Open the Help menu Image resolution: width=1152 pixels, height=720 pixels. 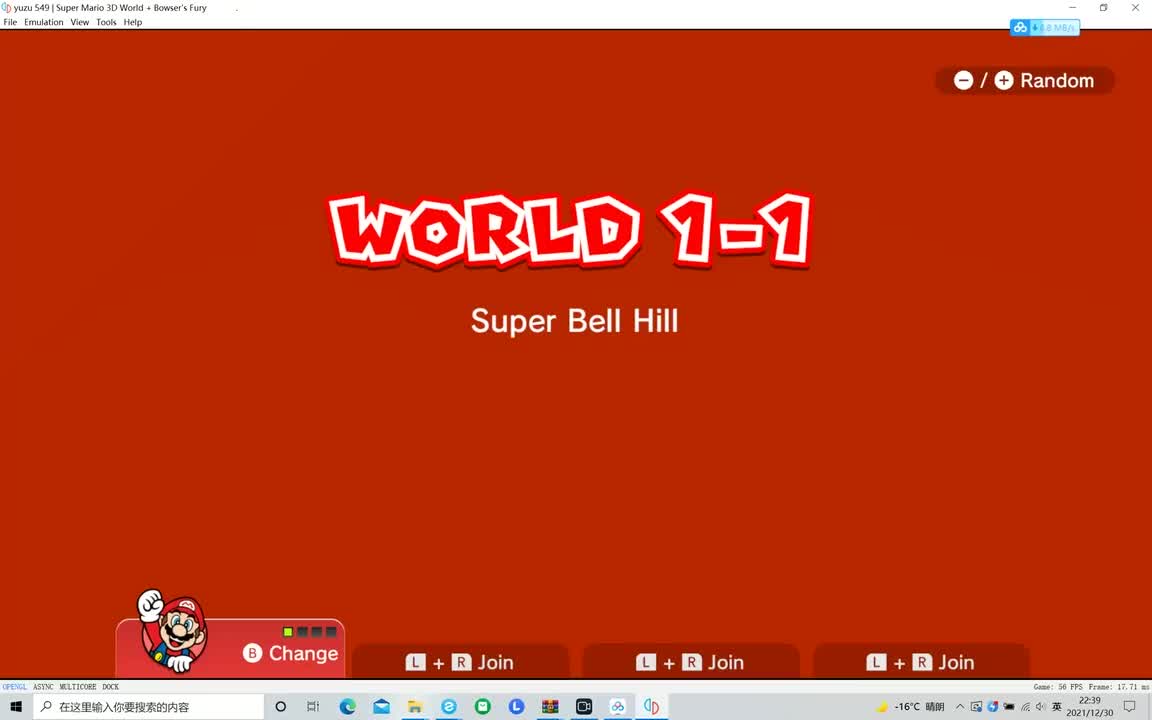133,22
